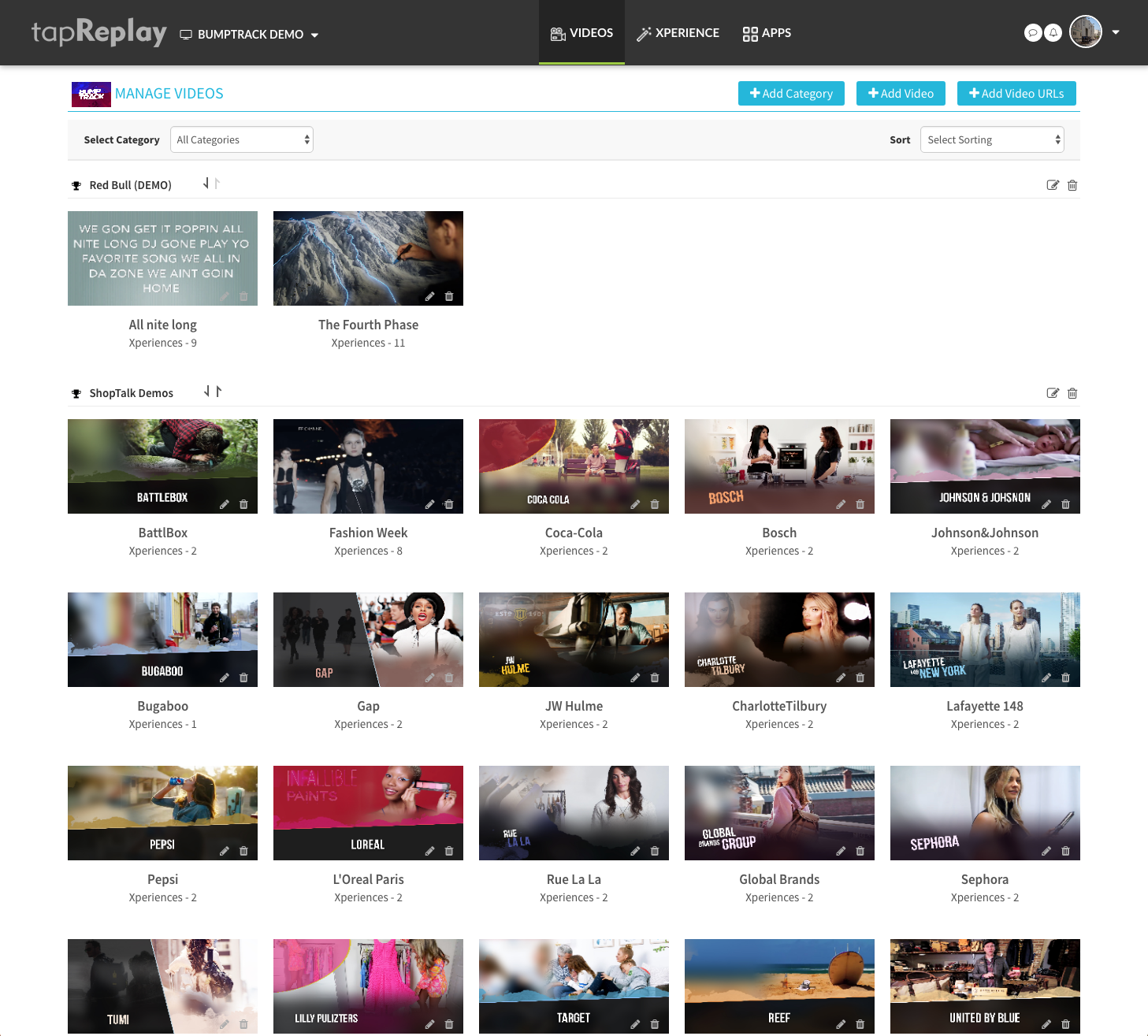Open the user profile avatar
This screenshot has width=1148, height=1036.
1086,32
